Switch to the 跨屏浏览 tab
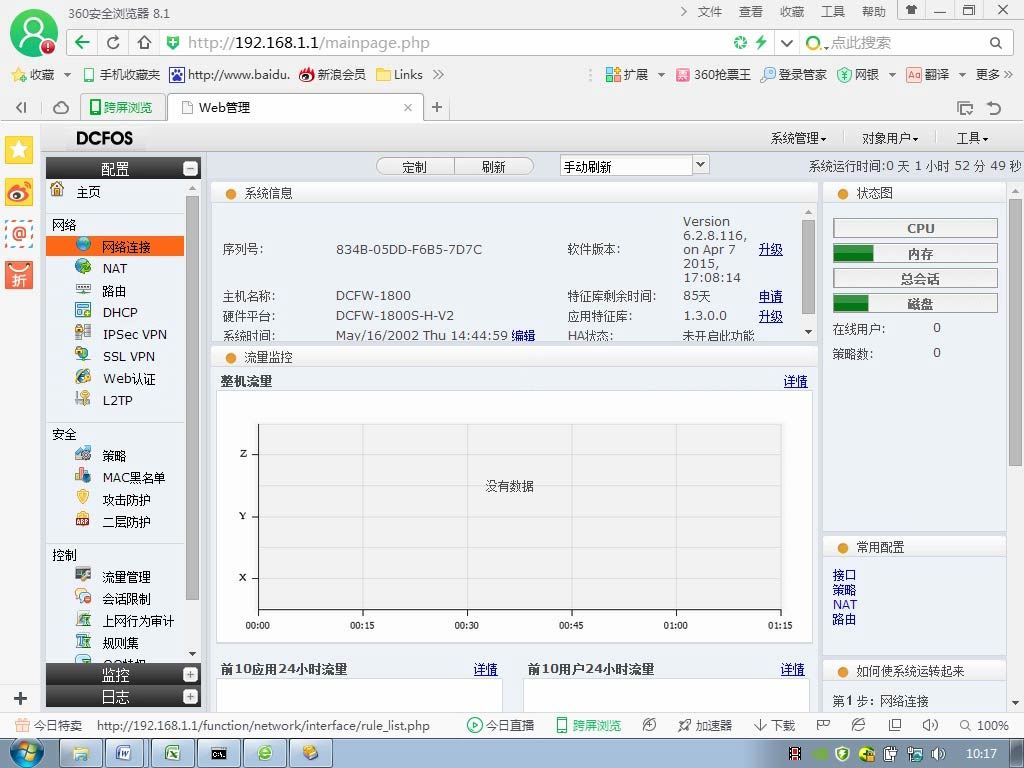This screenshot has width=1024, height=768. tap(122, 107)
